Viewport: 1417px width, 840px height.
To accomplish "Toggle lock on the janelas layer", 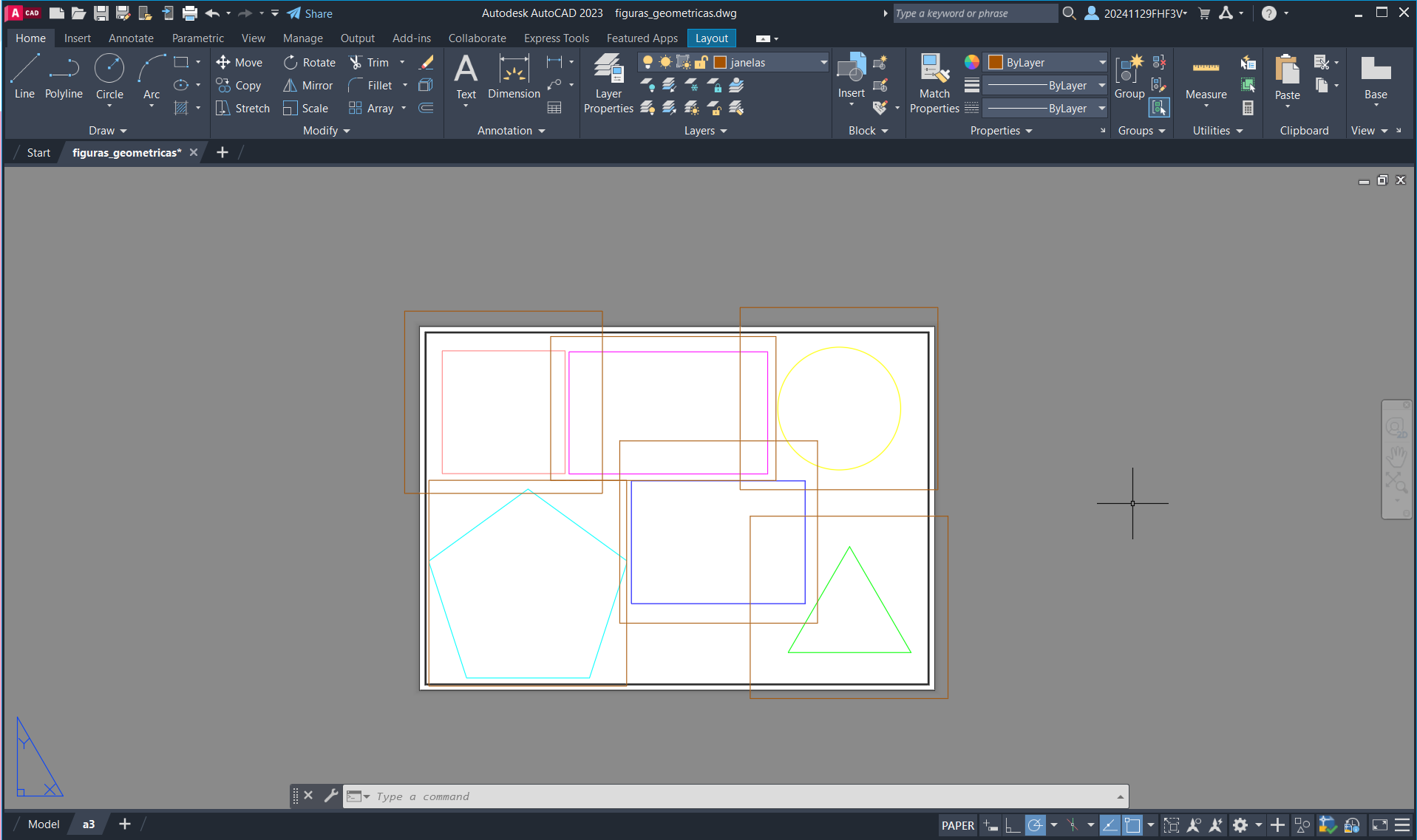I will coord(701,63).
